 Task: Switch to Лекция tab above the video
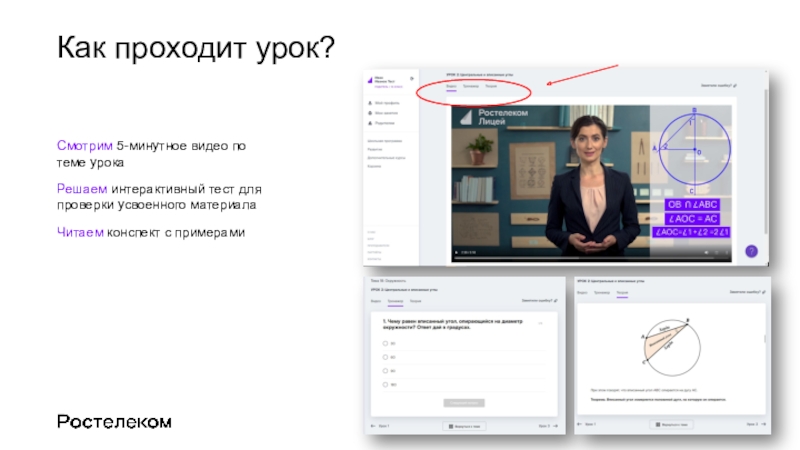(x=491, y=87)
